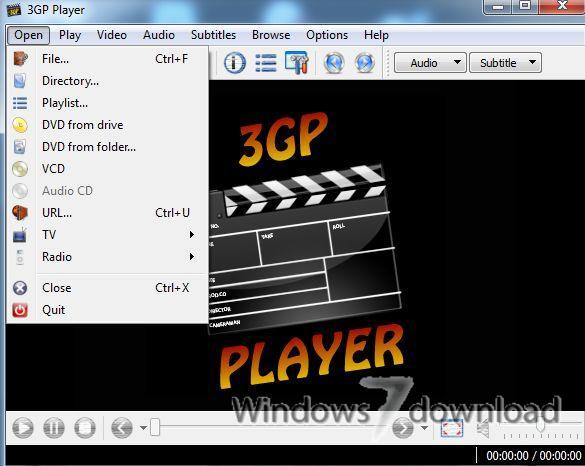585x466 pixels.
Task: Click the 3GP Player title bar icon
Action: [14, 10]
